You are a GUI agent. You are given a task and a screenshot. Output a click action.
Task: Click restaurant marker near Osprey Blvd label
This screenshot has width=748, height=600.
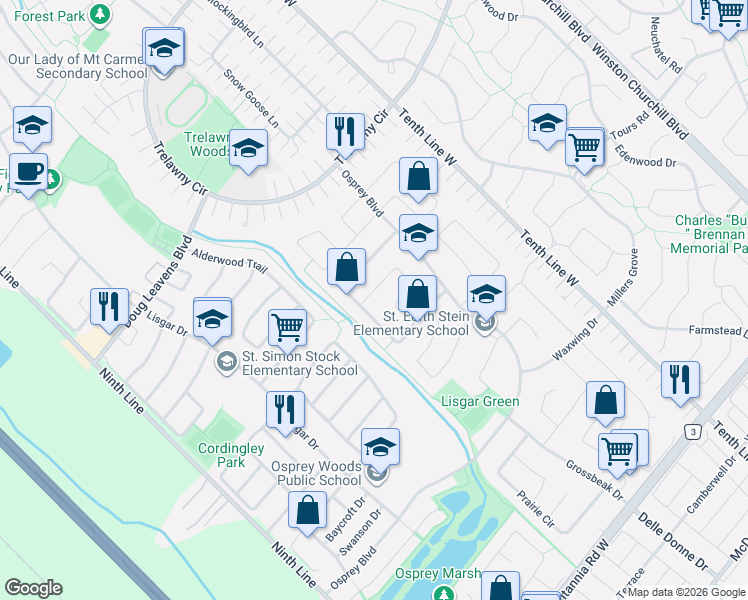345,133
